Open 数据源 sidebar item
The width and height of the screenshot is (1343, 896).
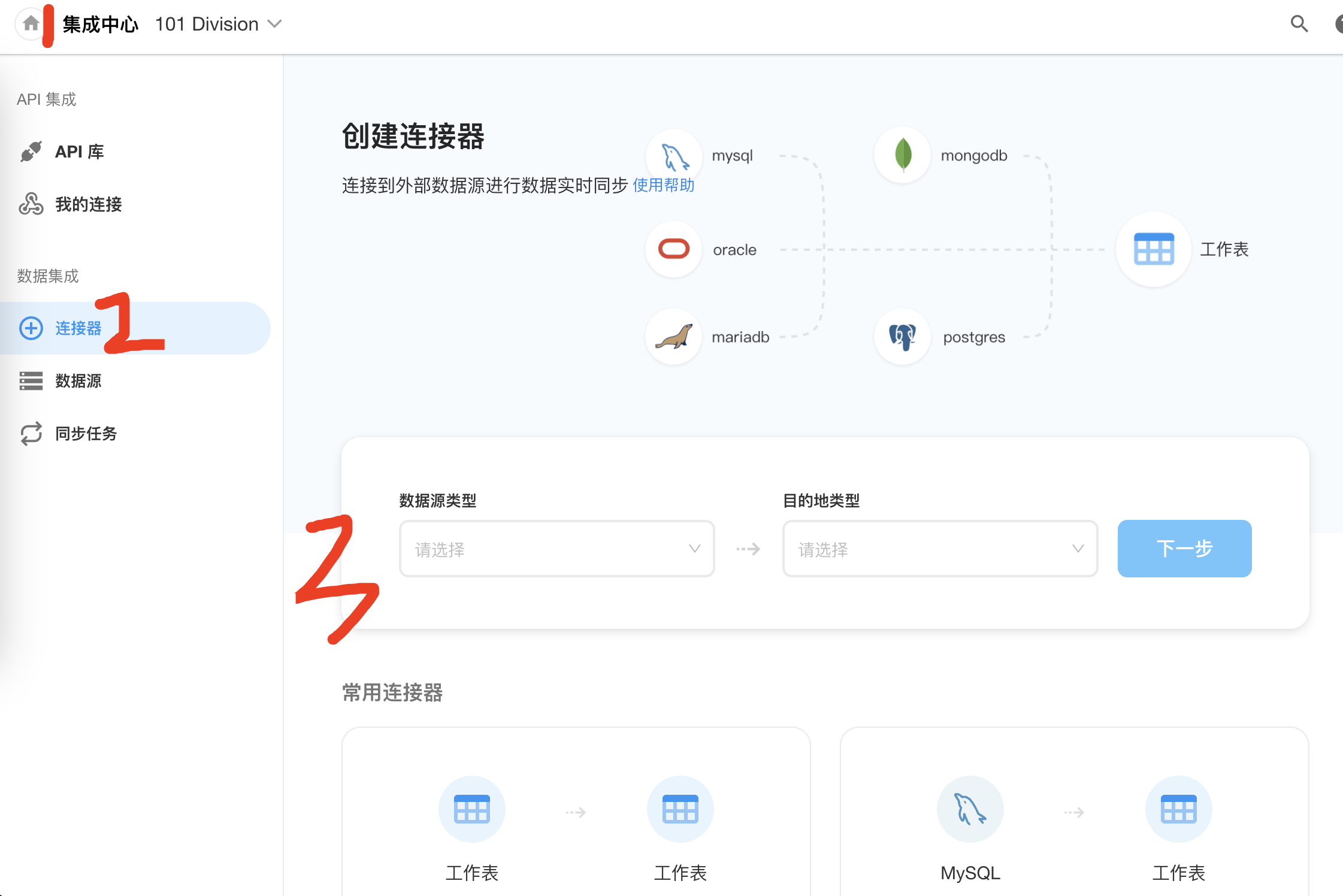click(x=78, y=381)
